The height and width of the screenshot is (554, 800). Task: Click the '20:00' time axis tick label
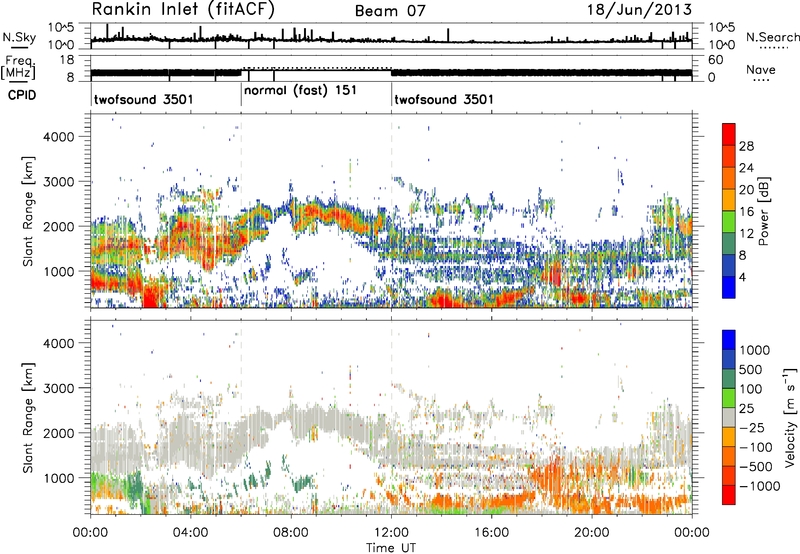coord(592,533)
